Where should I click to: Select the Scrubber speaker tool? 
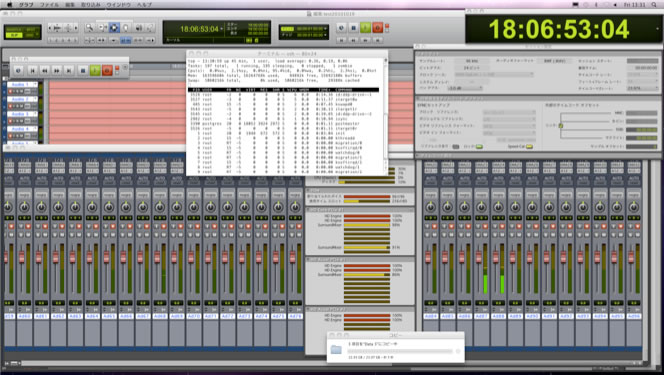click(x=138, y=28)
